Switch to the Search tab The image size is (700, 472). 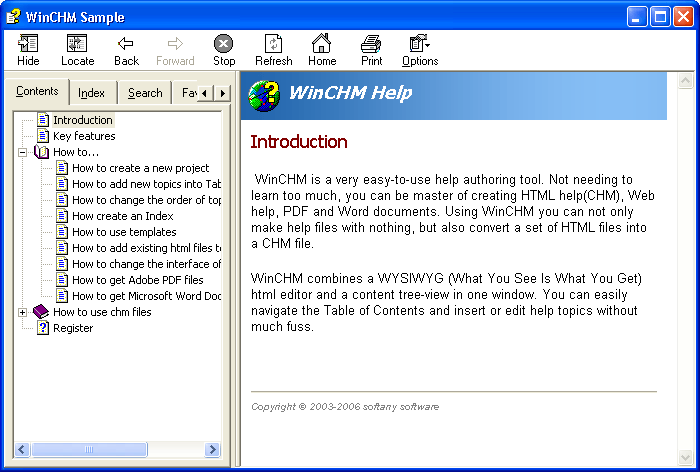[145, 93]
